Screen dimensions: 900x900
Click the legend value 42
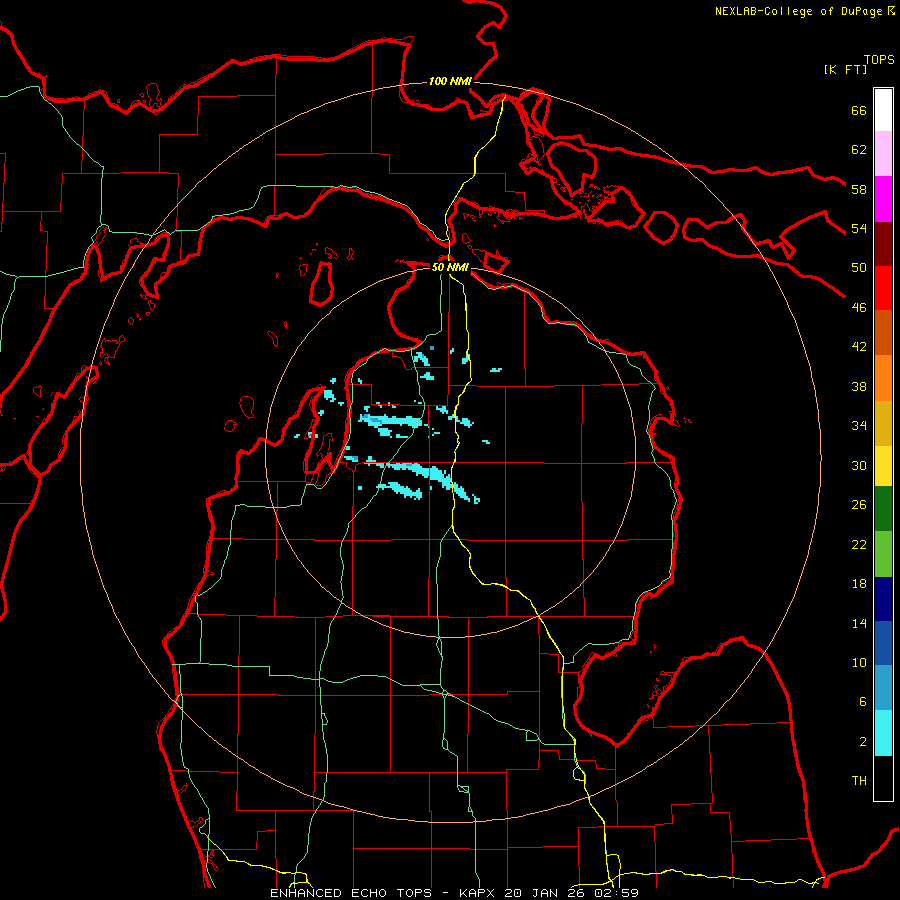[x=859, y=347]
